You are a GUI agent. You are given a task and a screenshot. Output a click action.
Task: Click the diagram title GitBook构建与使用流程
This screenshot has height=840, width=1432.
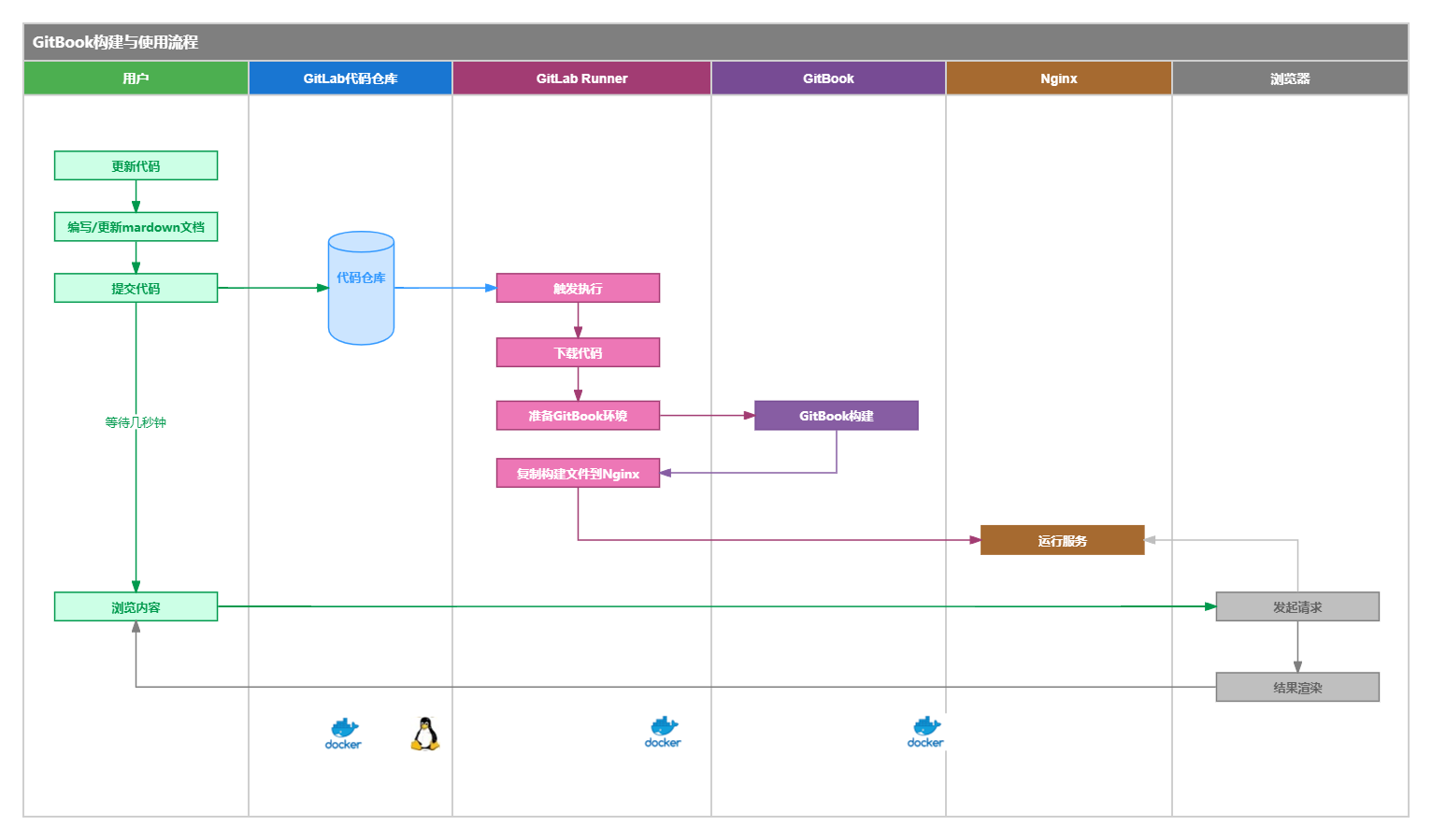pyautogui.click(x=115, y=42)
